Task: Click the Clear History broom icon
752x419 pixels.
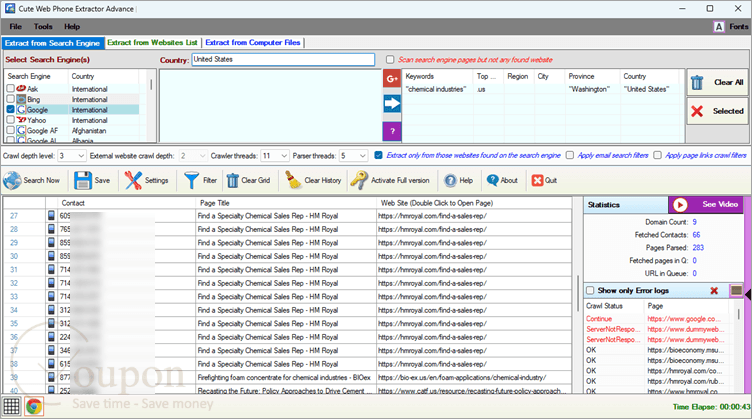Action: 293,181
